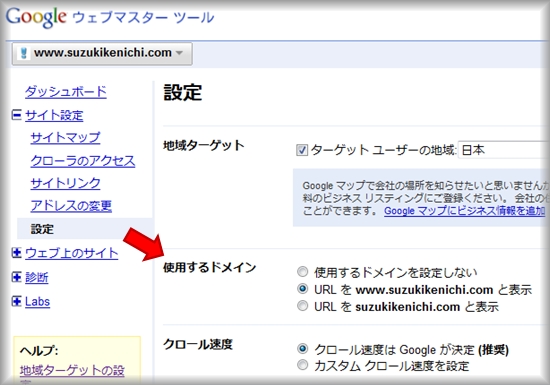Click the 設定 page heading
550x385 pixels.
(183, 93)
